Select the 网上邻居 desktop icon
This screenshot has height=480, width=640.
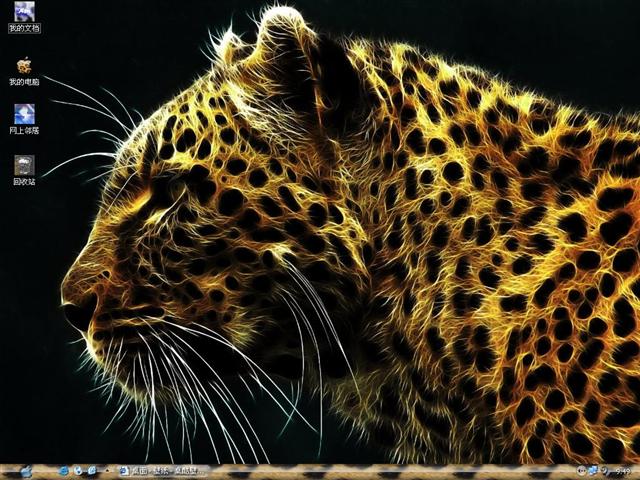coord(24,119)
